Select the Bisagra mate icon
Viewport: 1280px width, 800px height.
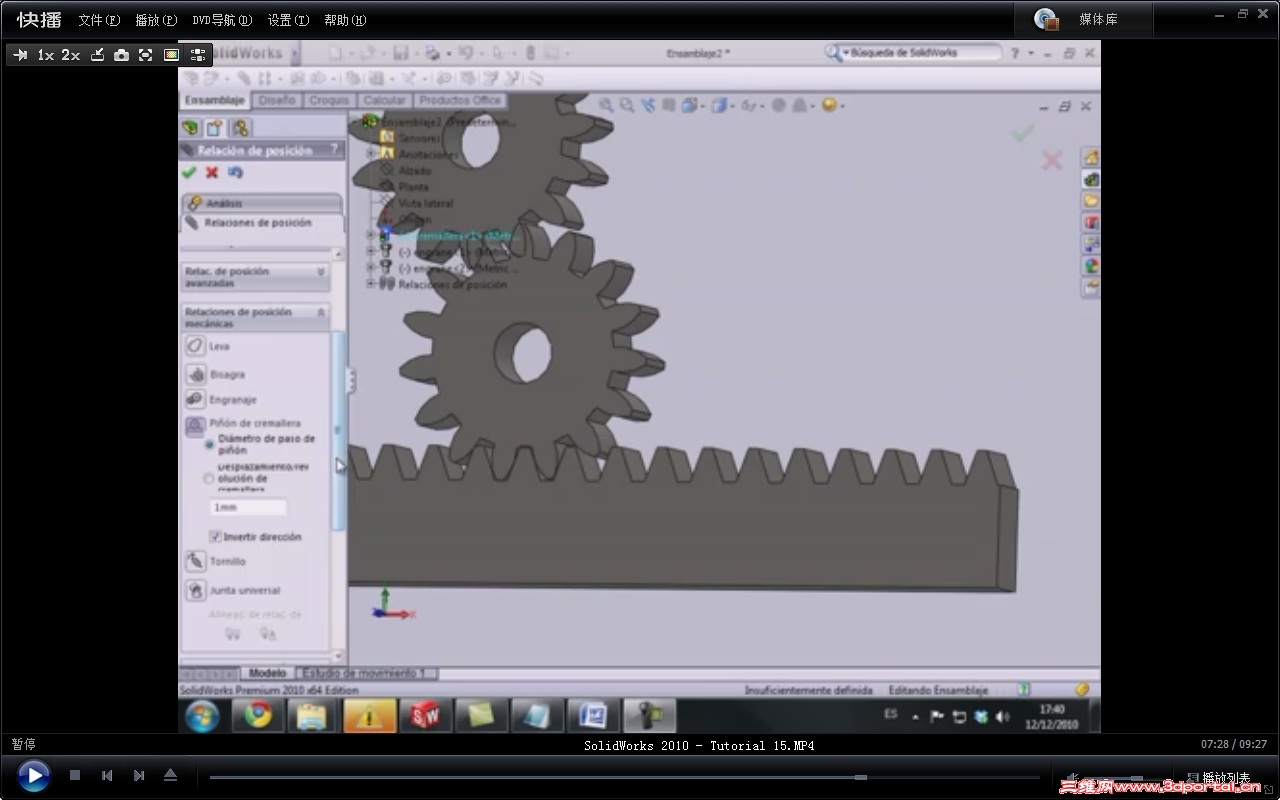196,374
